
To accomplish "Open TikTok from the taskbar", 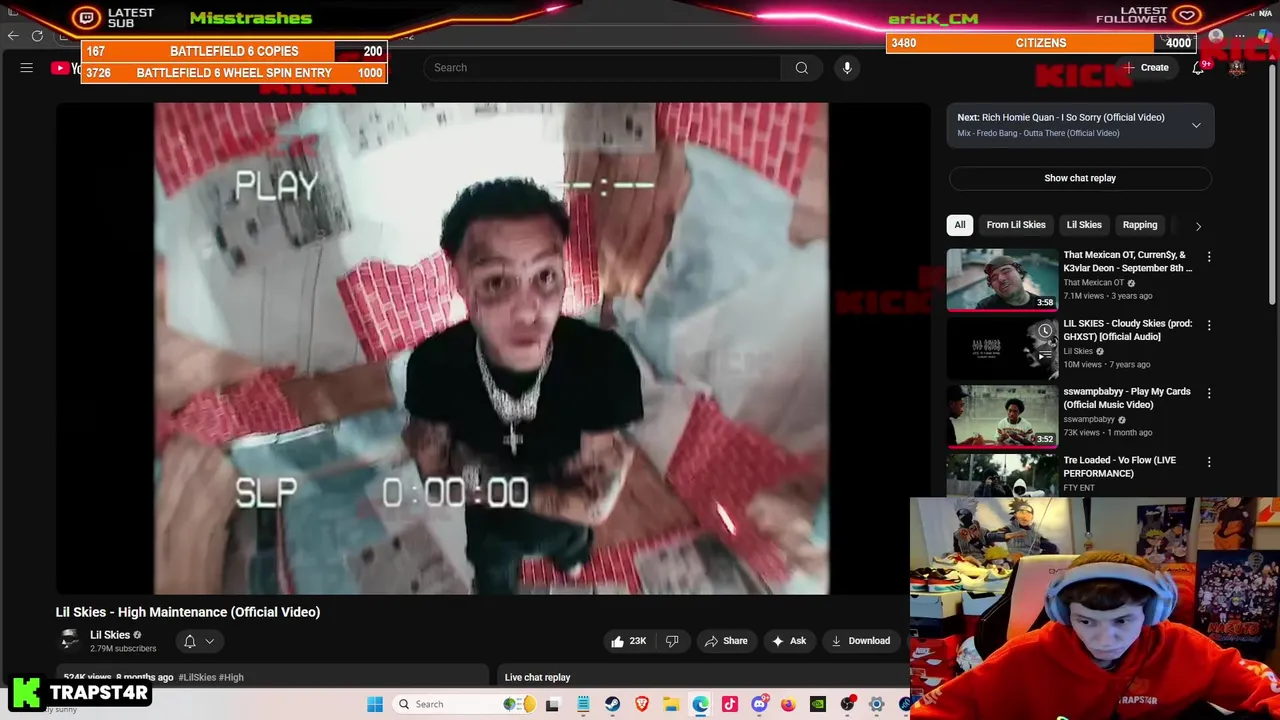I will [x=730, y=704].
